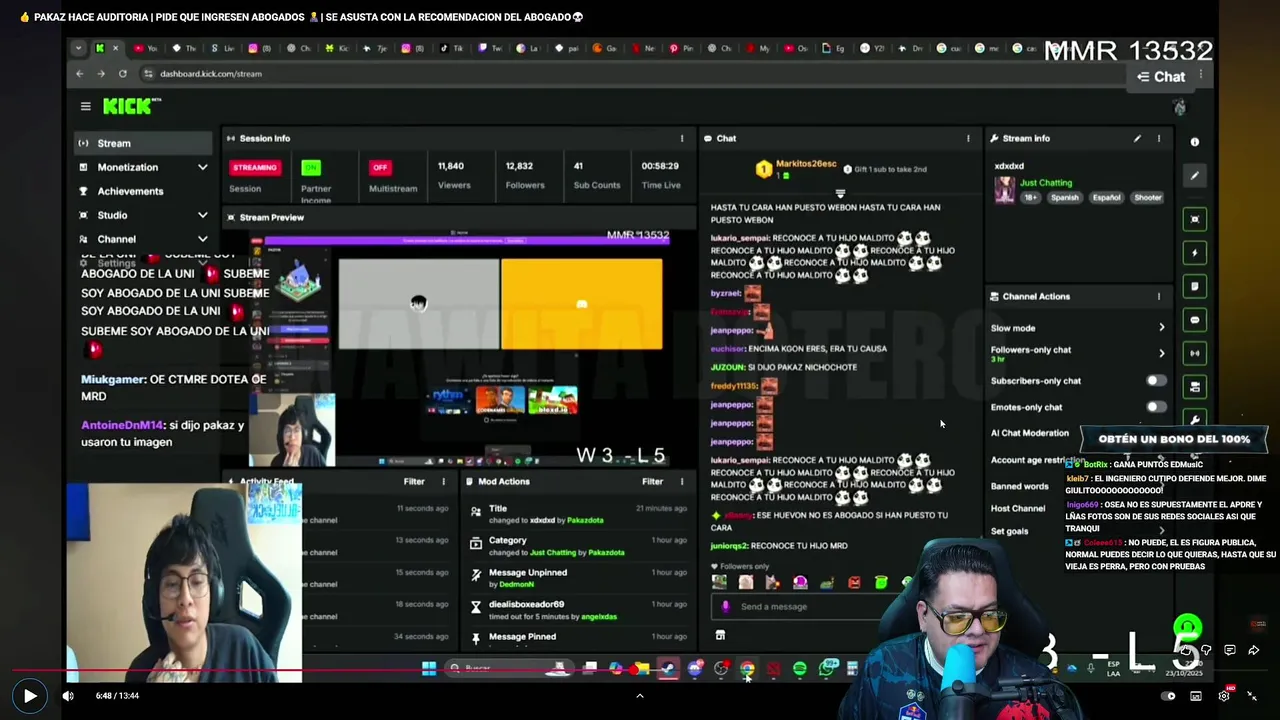Toggle the Multistream OFF badge
The width and height of the screenshot is (1280, 720).
click(x=379, y=168)
